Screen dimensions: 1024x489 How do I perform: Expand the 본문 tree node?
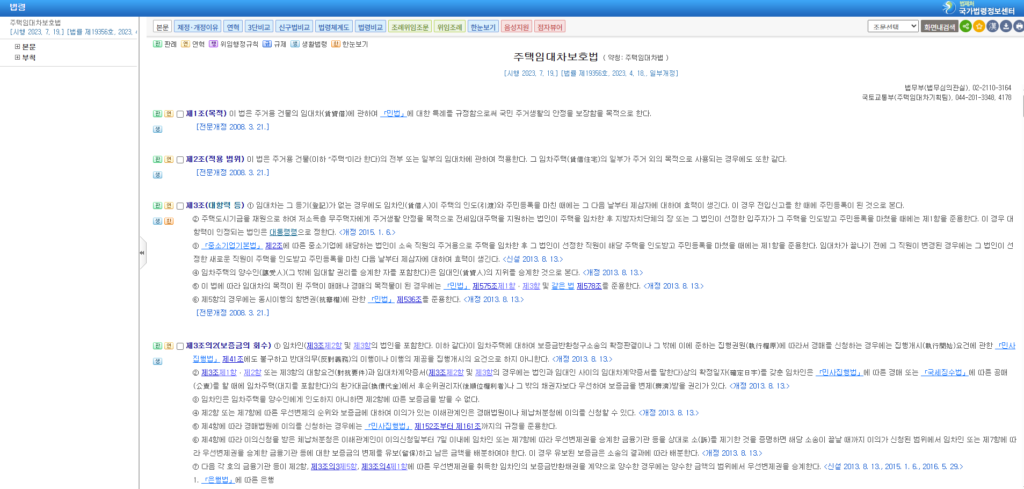18,47
